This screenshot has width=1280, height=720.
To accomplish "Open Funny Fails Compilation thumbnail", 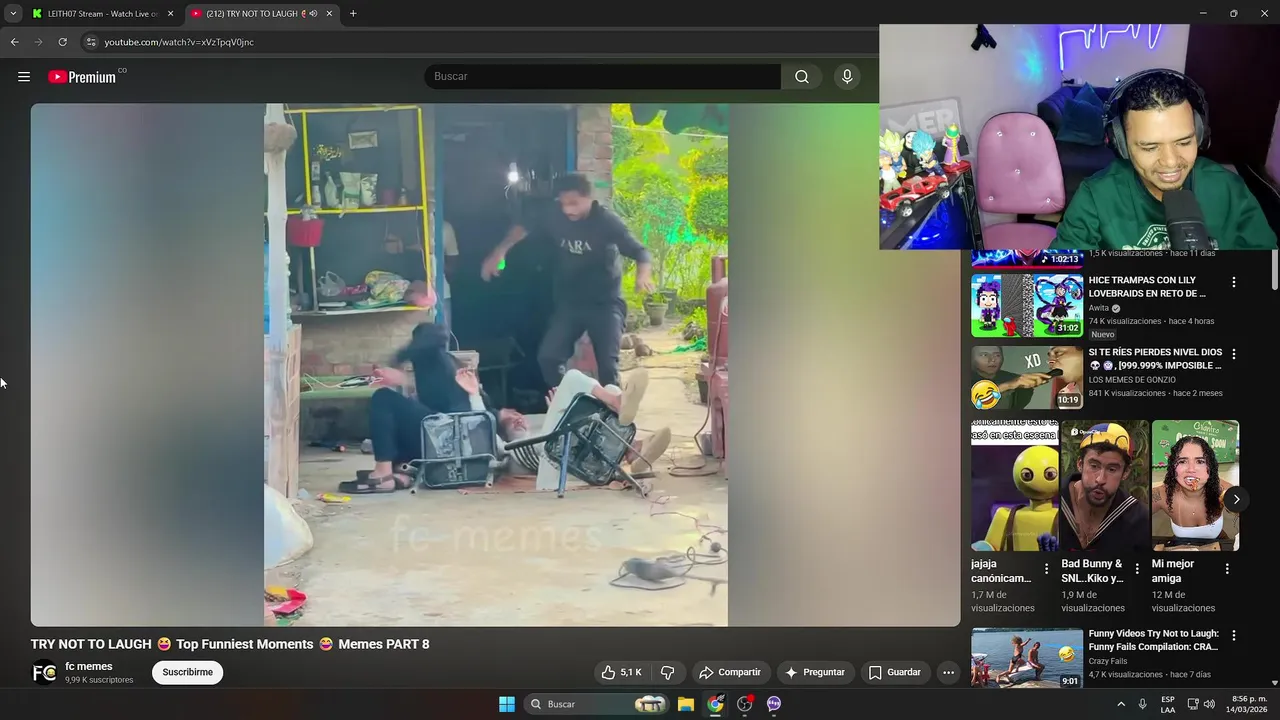I will click(1027, 658).
